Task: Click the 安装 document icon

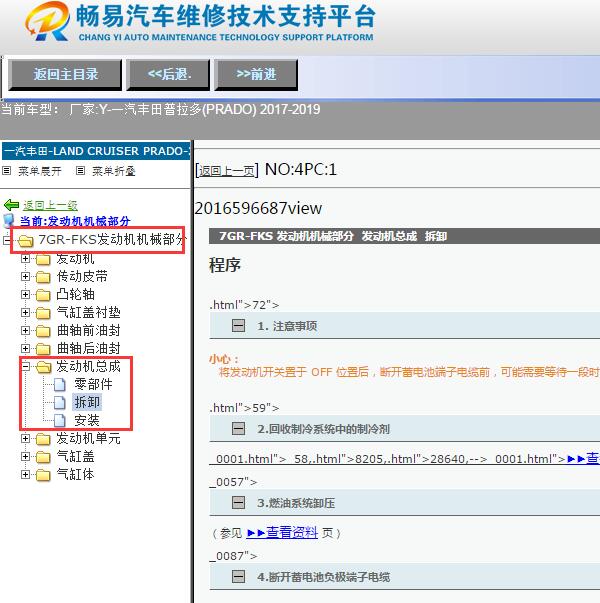Action: click(60, 420)
